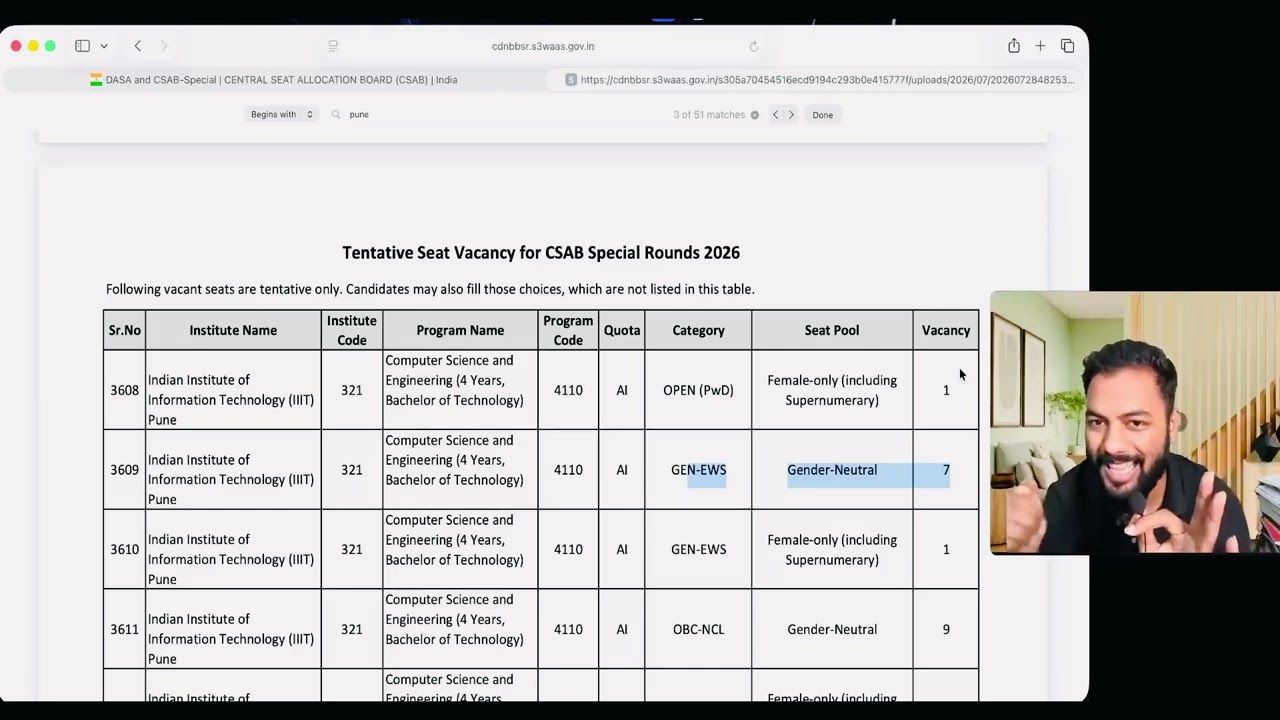Screen dimensions: 1280x720
Task: Click 'Female-only' seat pool in row 3608
Action: click(832, 390)
